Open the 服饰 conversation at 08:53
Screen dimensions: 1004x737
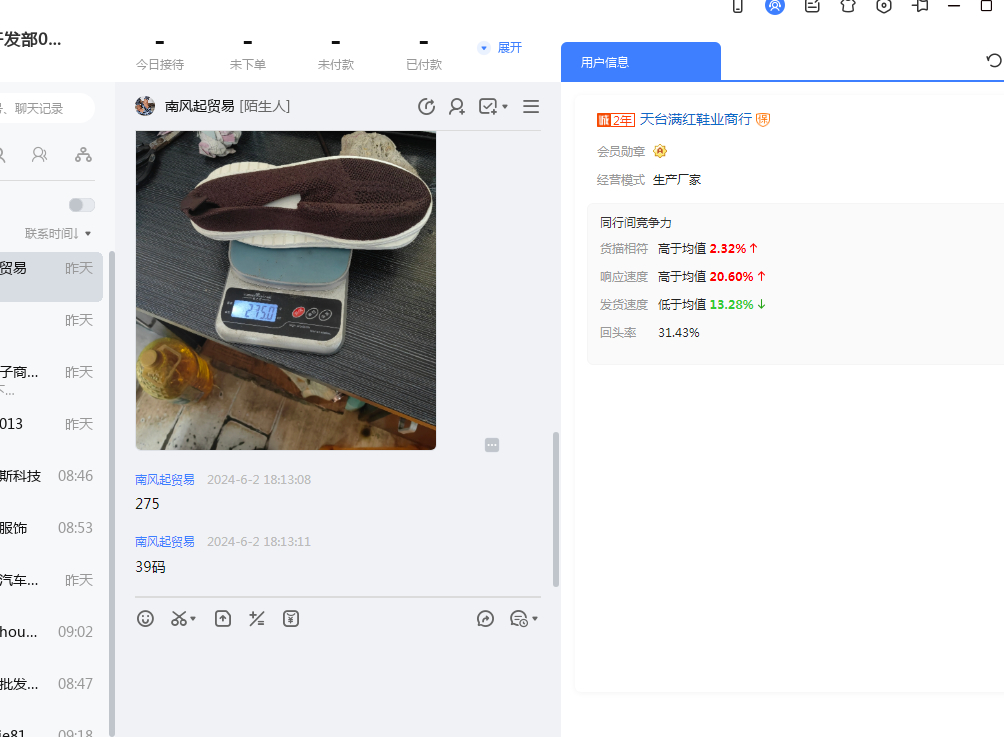coord(51,528)
